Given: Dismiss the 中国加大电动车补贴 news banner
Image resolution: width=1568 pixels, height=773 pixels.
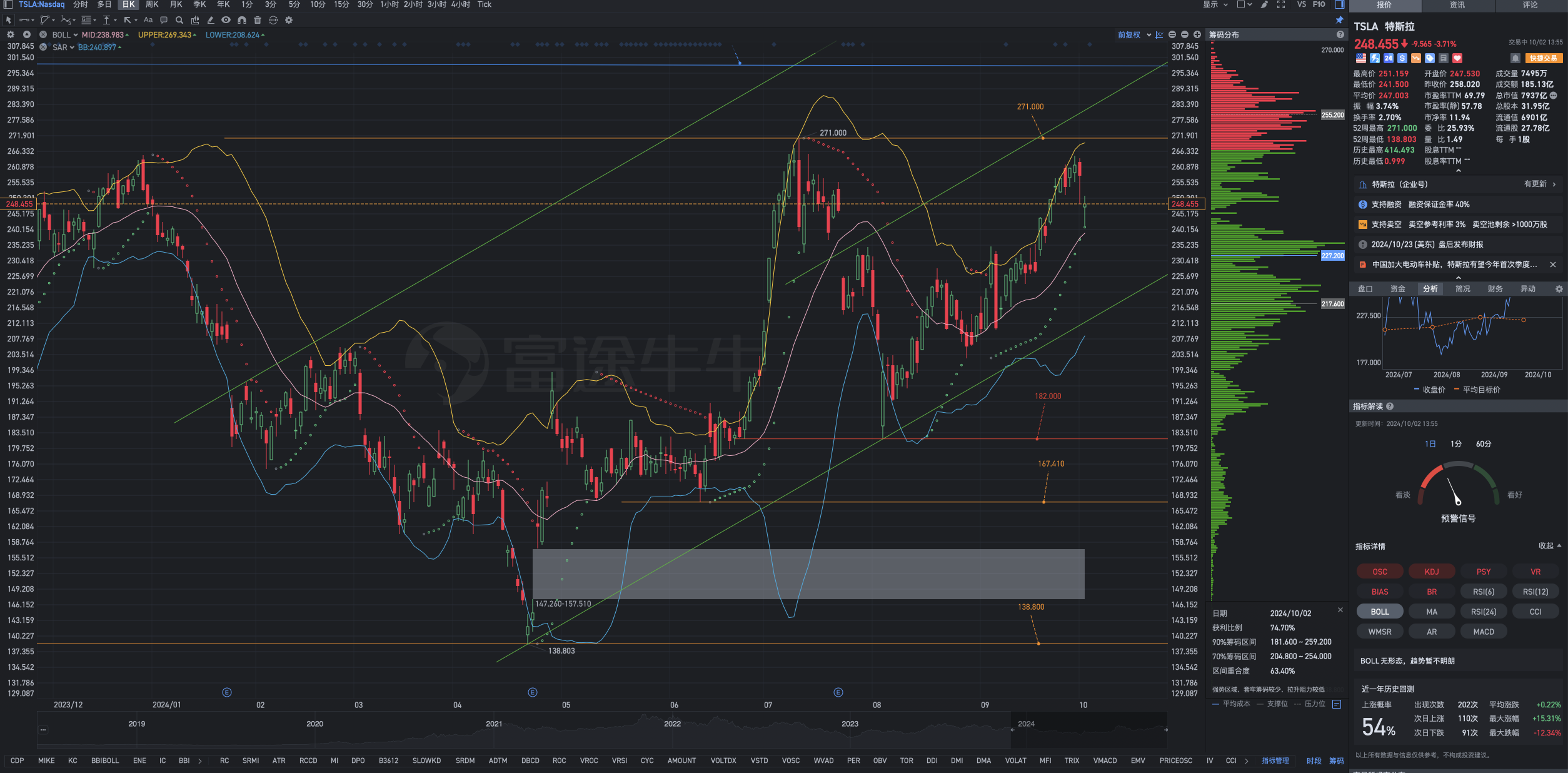Looking at the screenshot, I should [x=1553, y=265].
